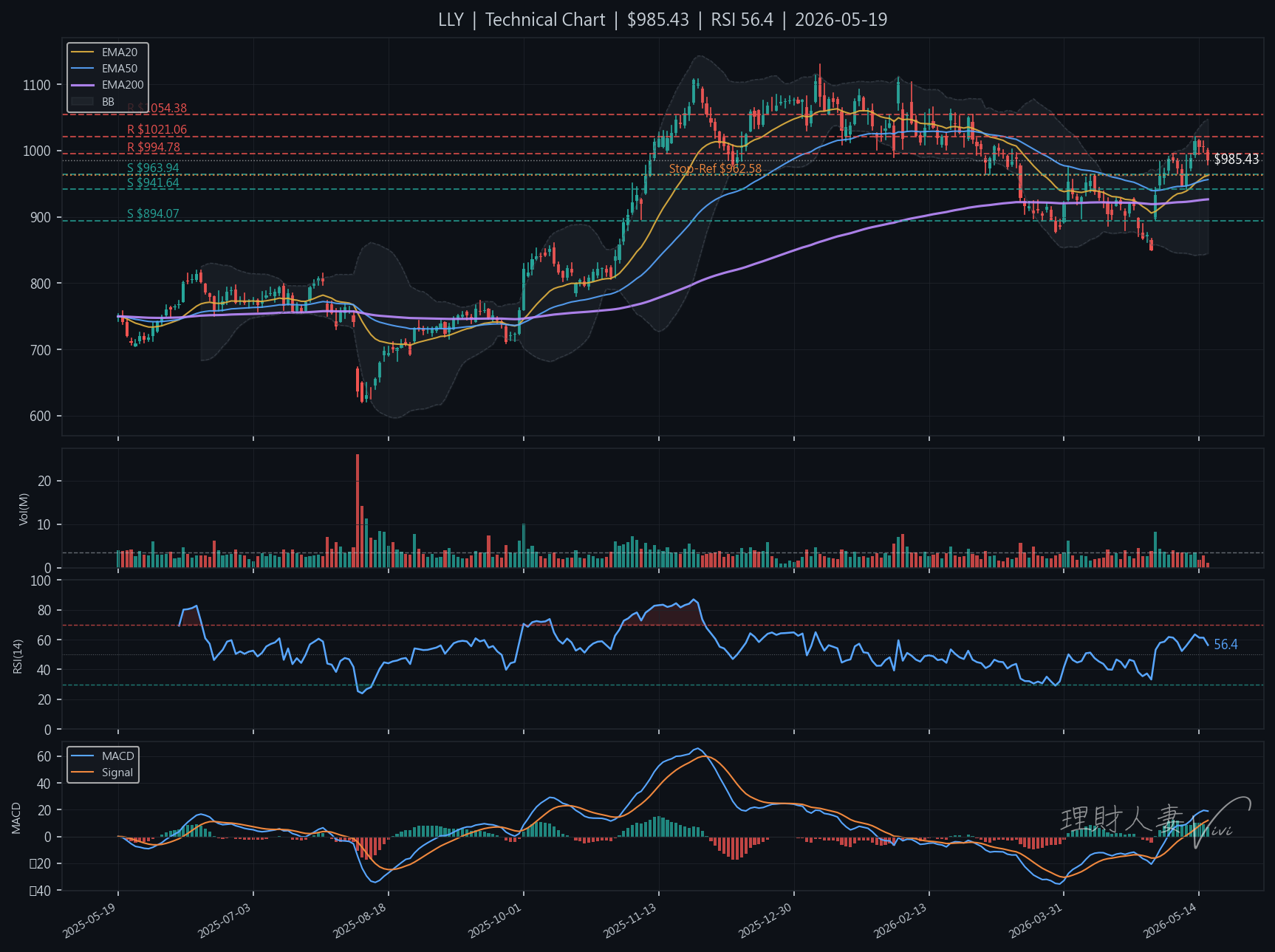Viewport: 1275px width, 952px height.
Task: Click the 2025-08-18 date axis label
Action: click(360, 921)
